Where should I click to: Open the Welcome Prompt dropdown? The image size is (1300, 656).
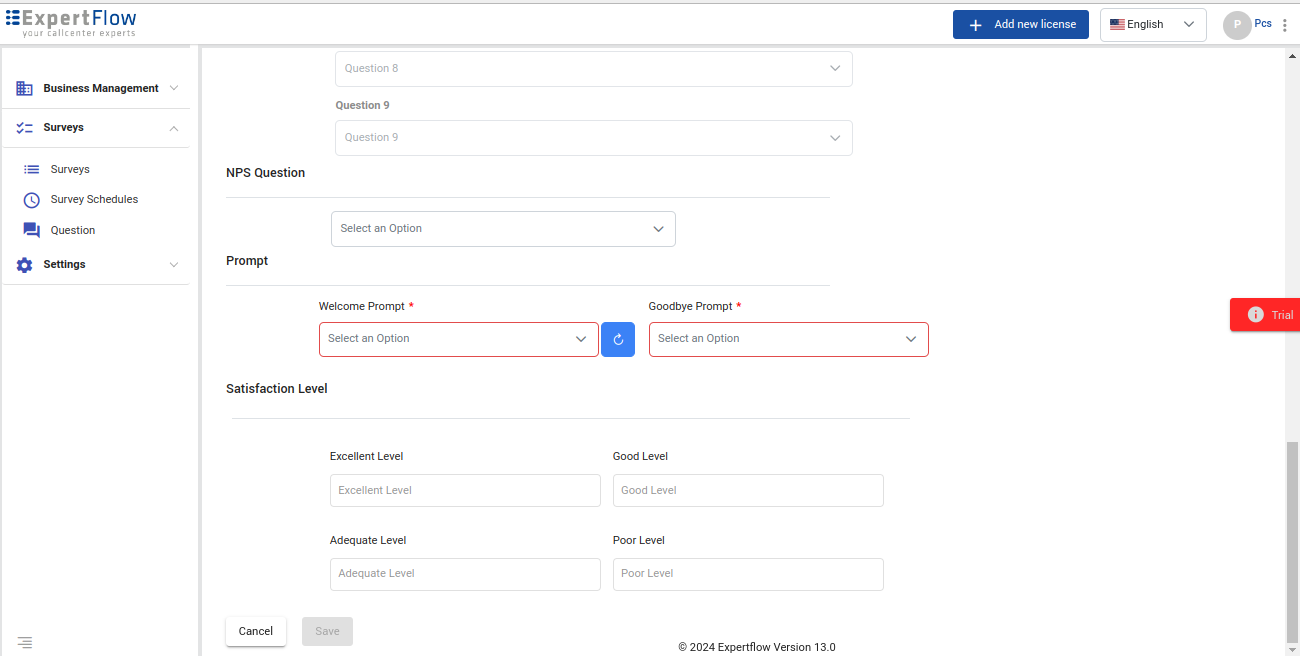pyautogui.click(x=458, y=339)
